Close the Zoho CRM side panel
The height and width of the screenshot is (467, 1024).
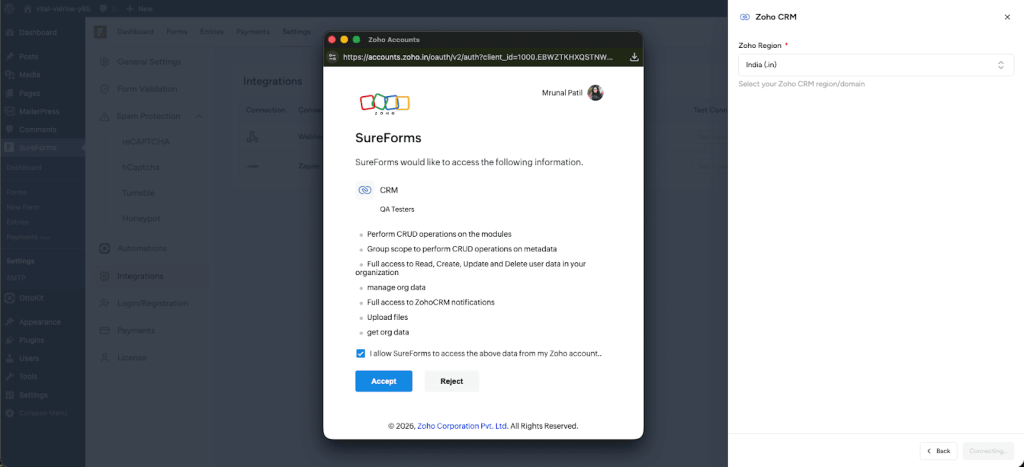1007,17
